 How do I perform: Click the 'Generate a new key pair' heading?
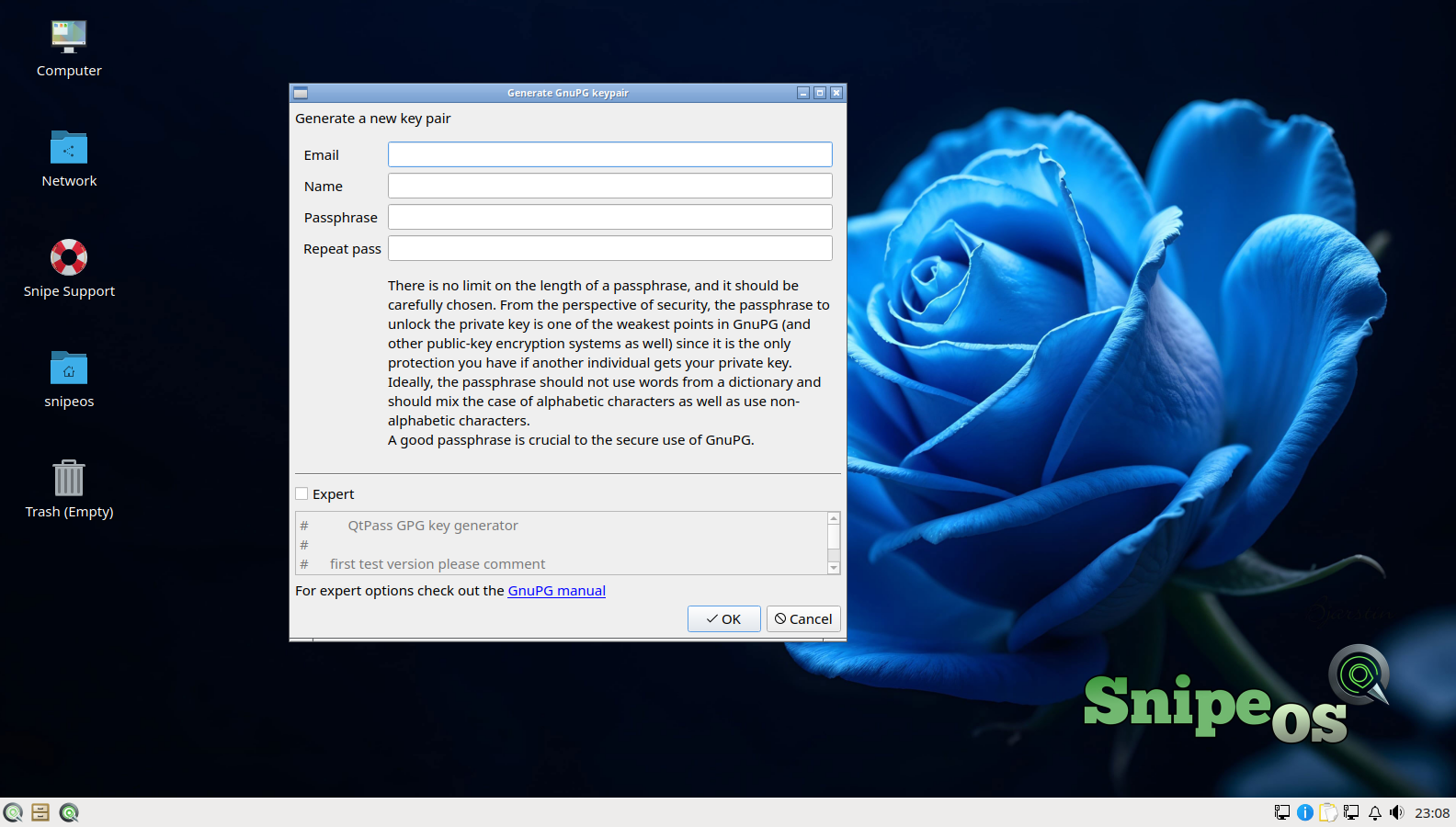click(x=373, y=119)
